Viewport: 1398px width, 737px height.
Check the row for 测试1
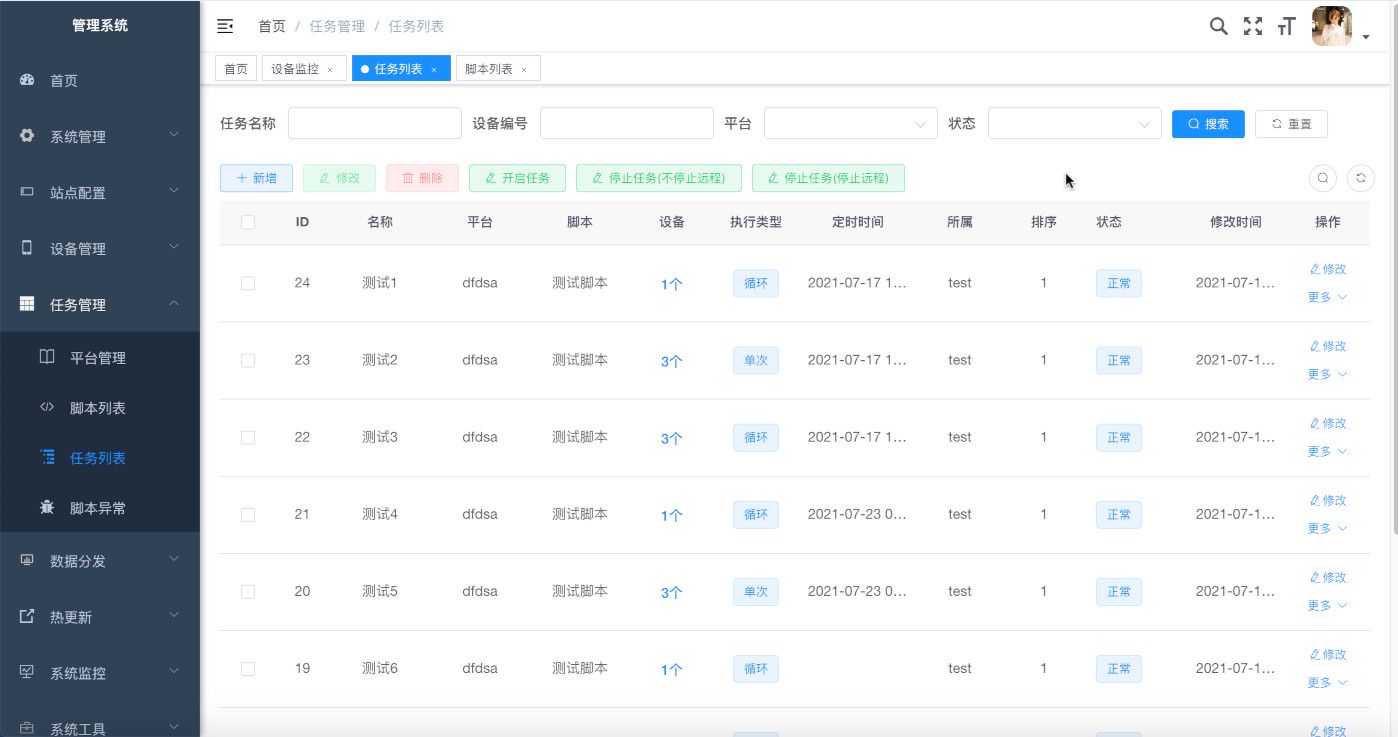(248, 284)
